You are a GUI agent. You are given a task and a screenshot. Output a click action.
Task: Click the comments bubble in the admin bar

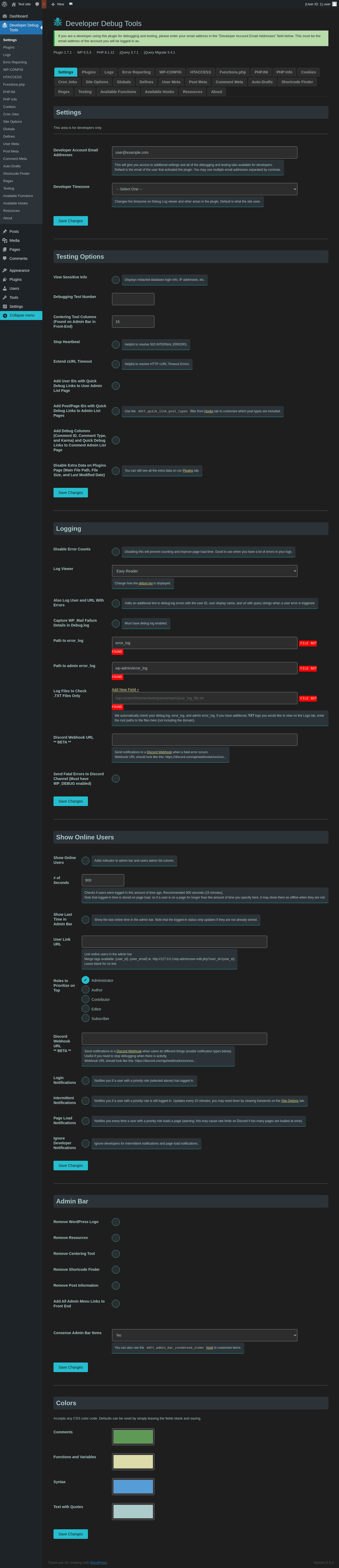37,4
